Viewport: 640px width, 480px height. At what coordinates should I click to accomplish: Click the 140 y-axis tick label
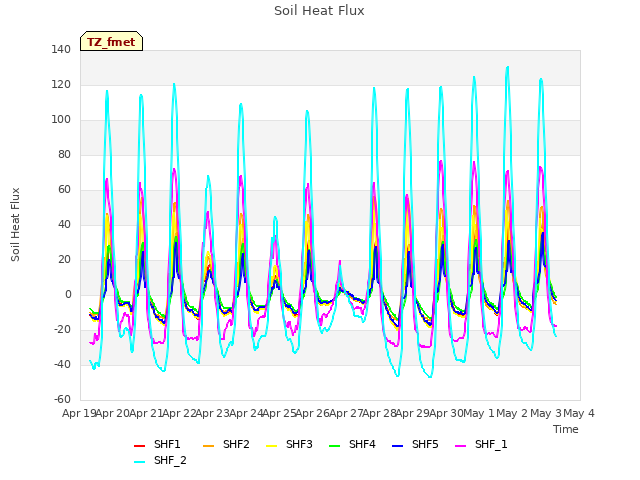click(61, 50)
